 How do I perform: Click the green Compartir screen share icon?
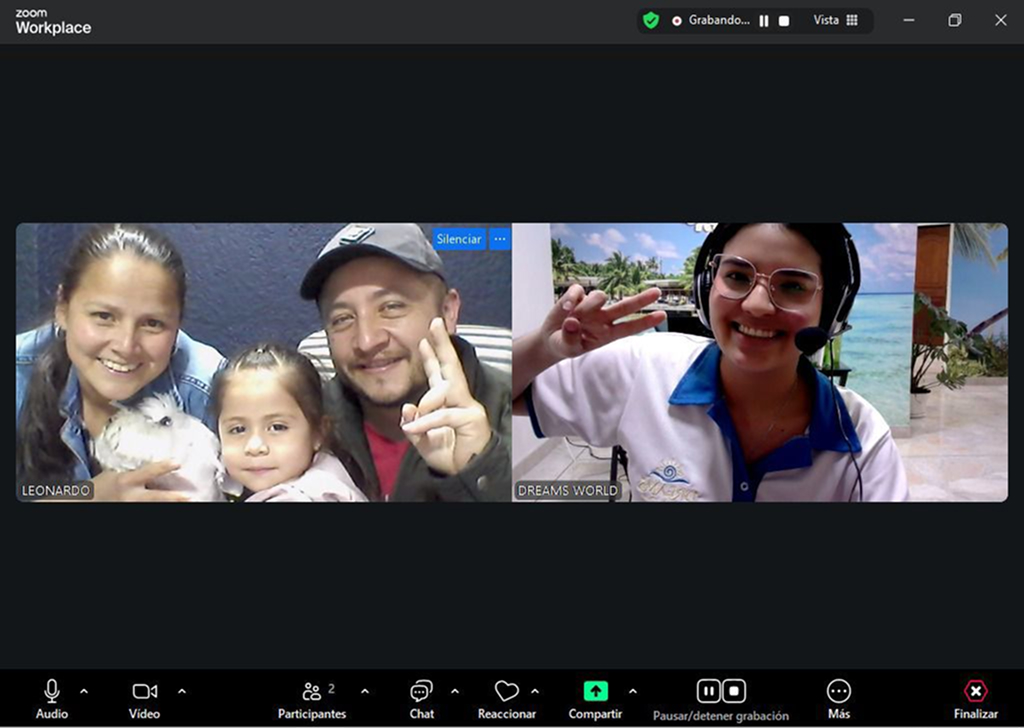595,691
